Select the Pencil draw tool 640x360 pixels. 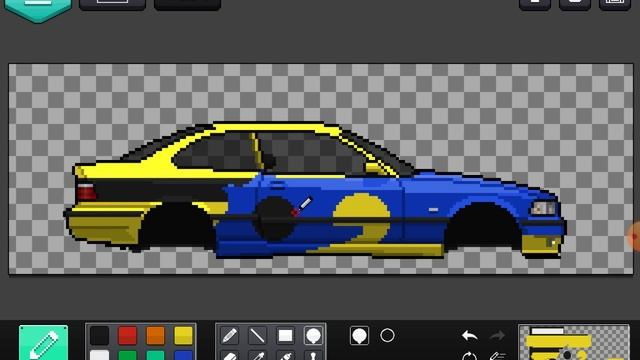click(230, 336)
